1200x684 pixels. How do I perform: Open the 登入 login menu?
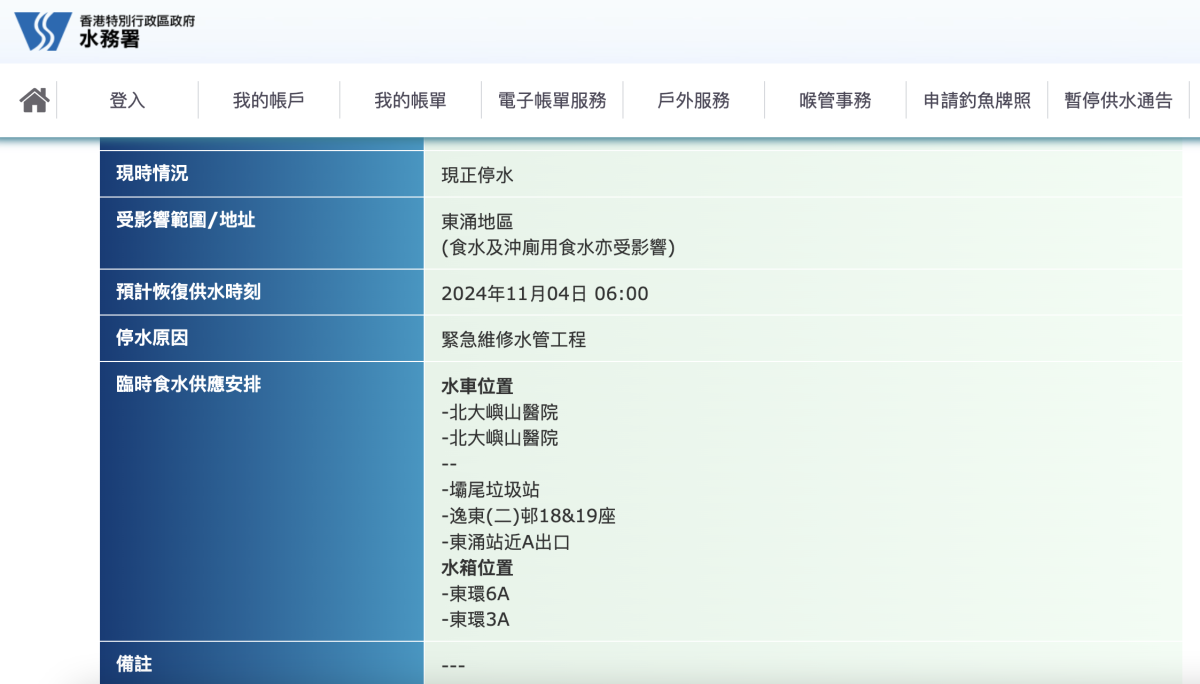127,101
